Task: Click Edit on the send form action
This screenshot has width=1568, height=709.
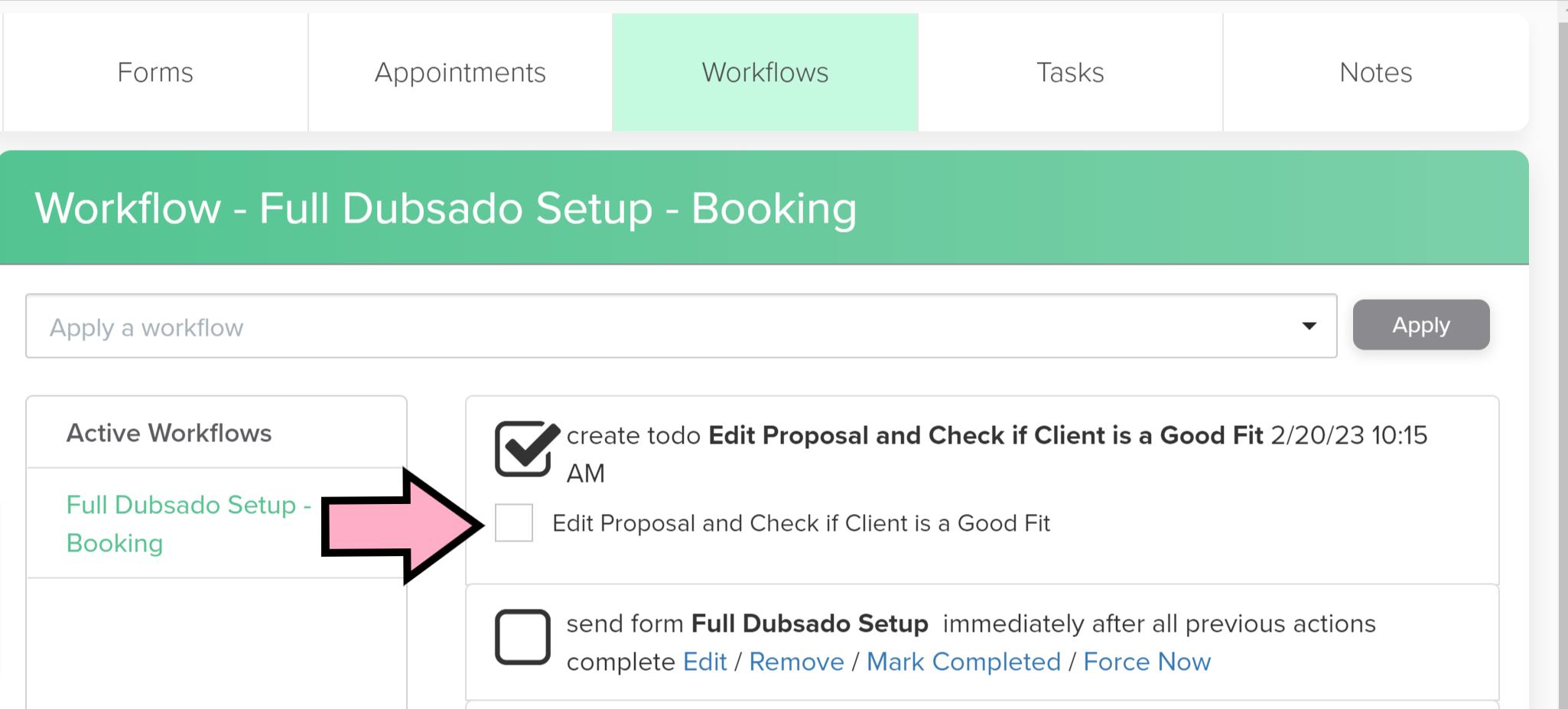Action: pyautogui.click(x=704, y=662)
